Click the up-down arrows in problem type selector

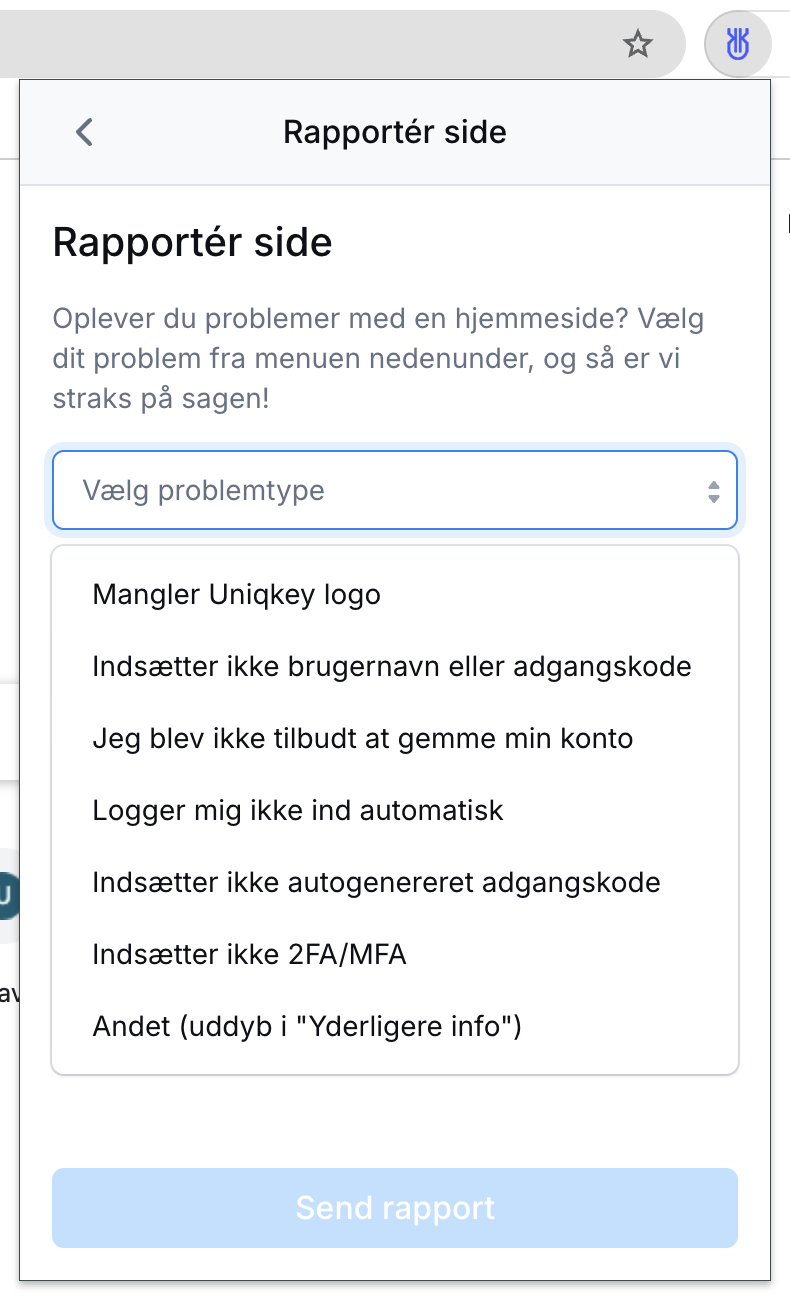(713, 491)
